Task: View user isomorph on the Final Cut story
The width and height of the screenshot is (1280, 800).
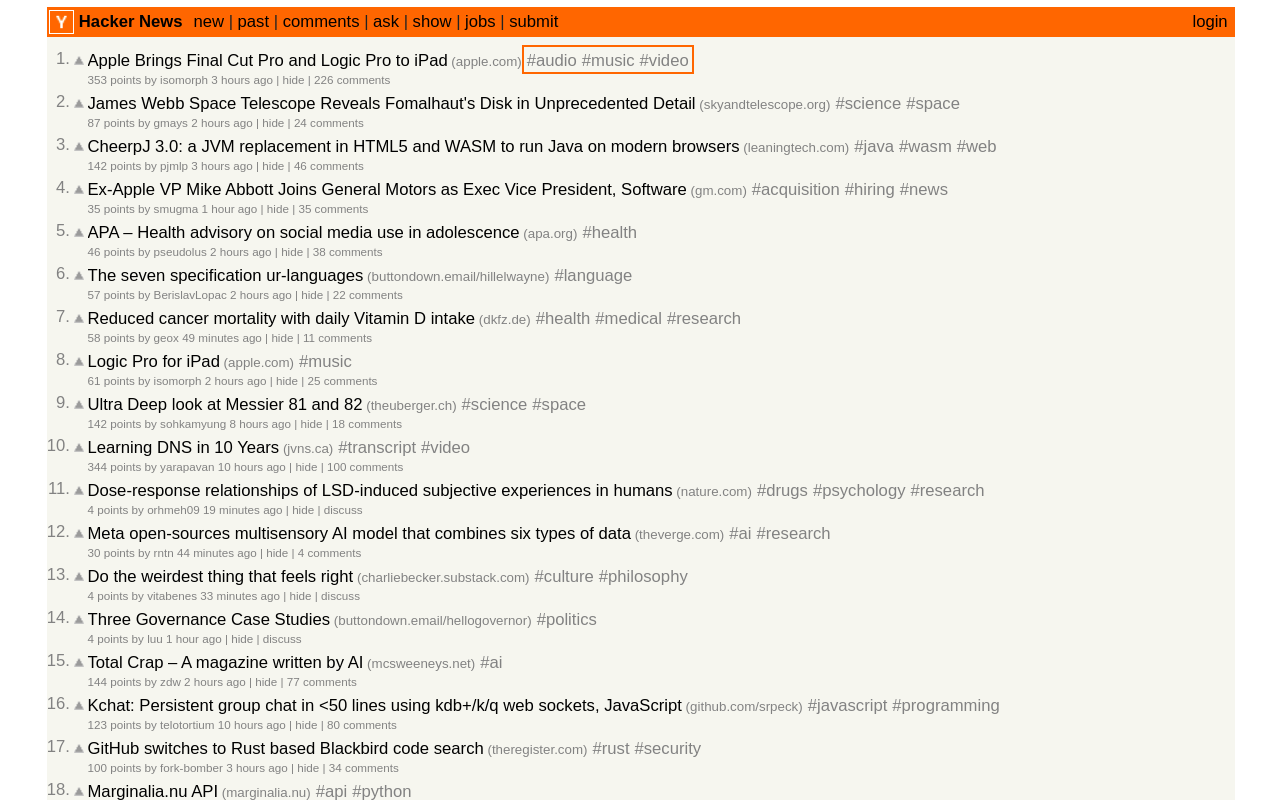Action: pyautogui.click(x=184, y=80)
